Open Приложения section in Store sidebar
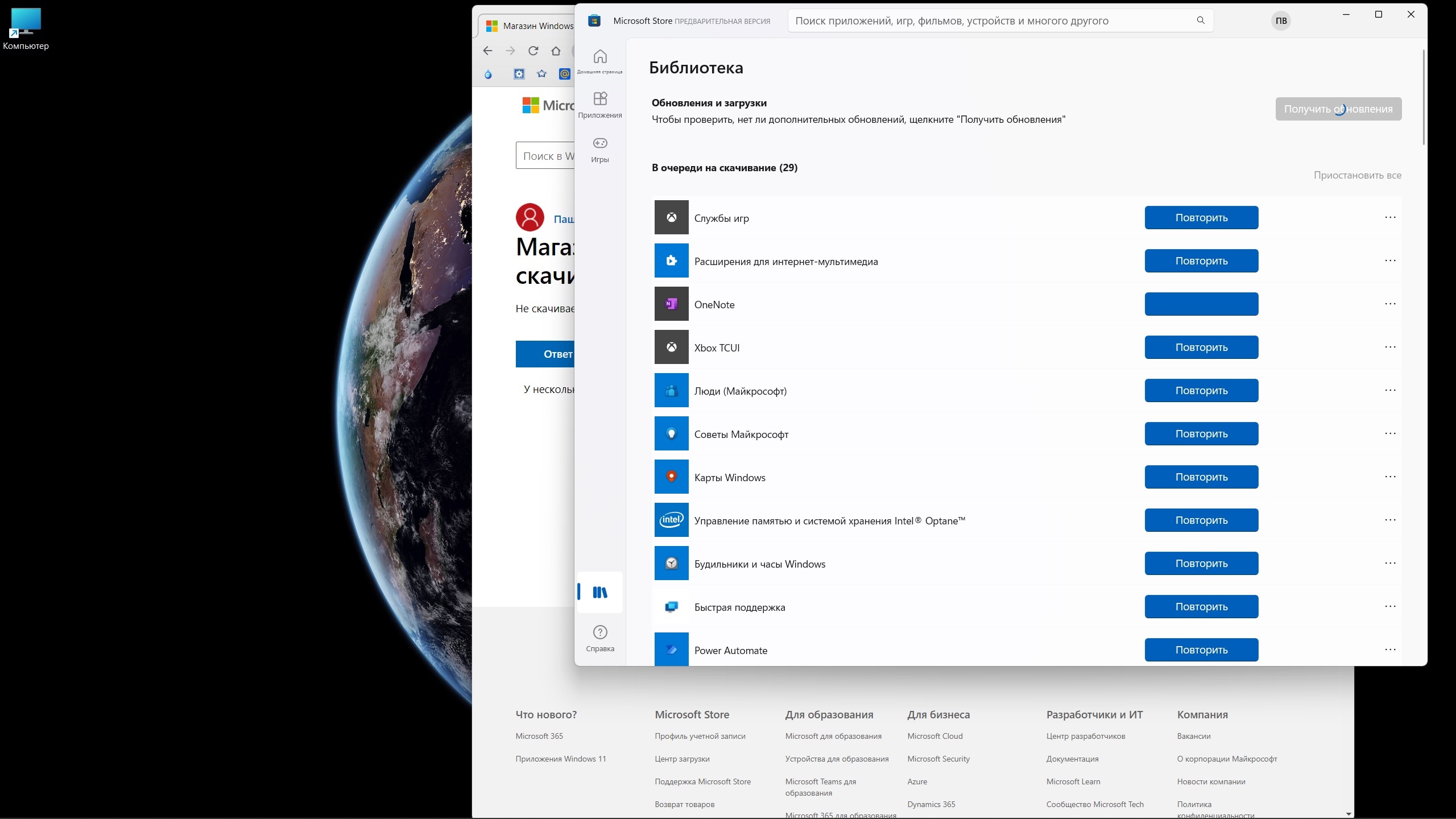The width and height of the screenshot is (1456, 819). point(600,105)
